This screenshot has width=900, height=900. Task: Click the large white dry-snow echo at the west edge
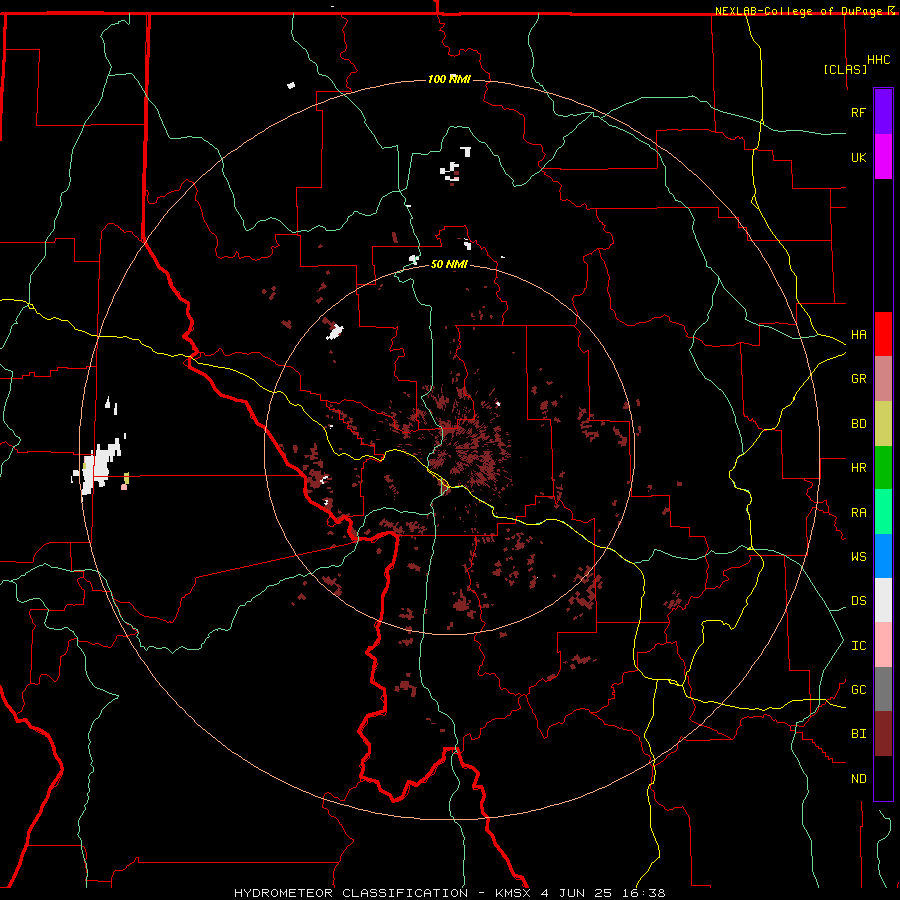tap(100, 465)
